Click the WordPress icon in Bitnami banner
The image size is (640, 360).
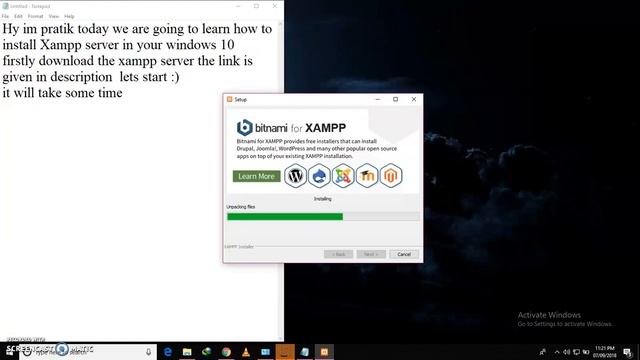296,176
